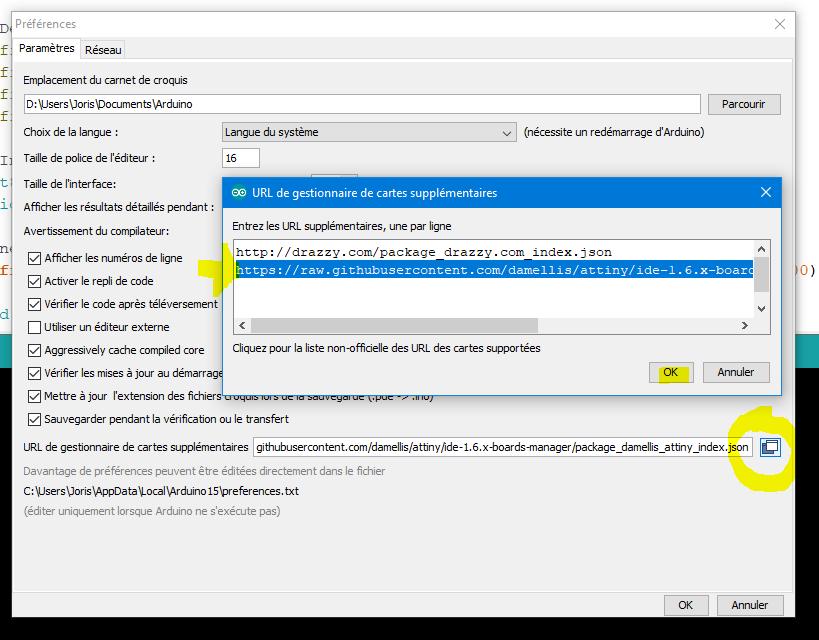Select the highlighted githubusercontent attiny URL line
The height and width of the screenshot is (640, 819).
click(494, 270)
